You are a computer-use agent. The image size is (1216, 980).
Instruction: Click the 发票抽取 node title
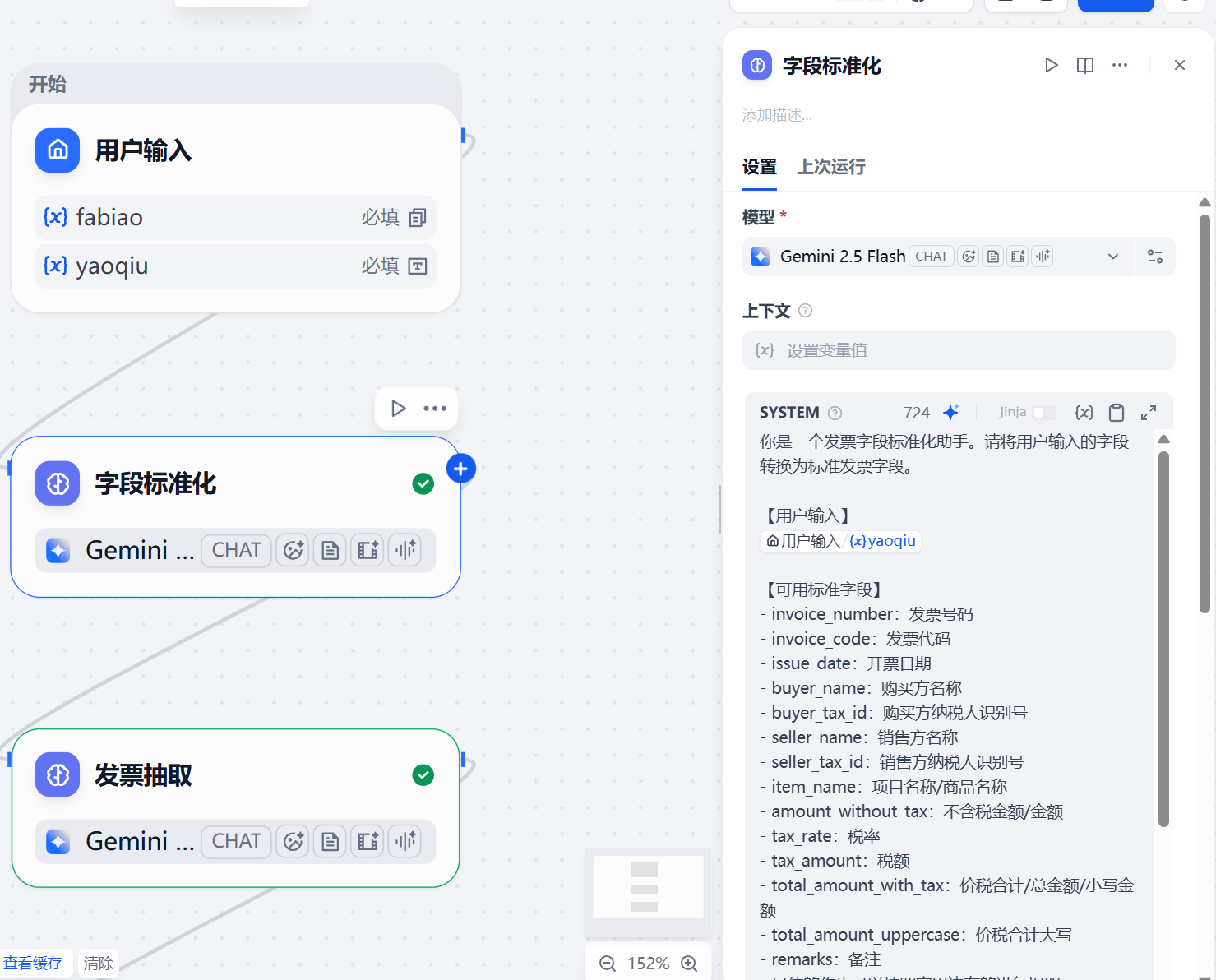(143, 775)
